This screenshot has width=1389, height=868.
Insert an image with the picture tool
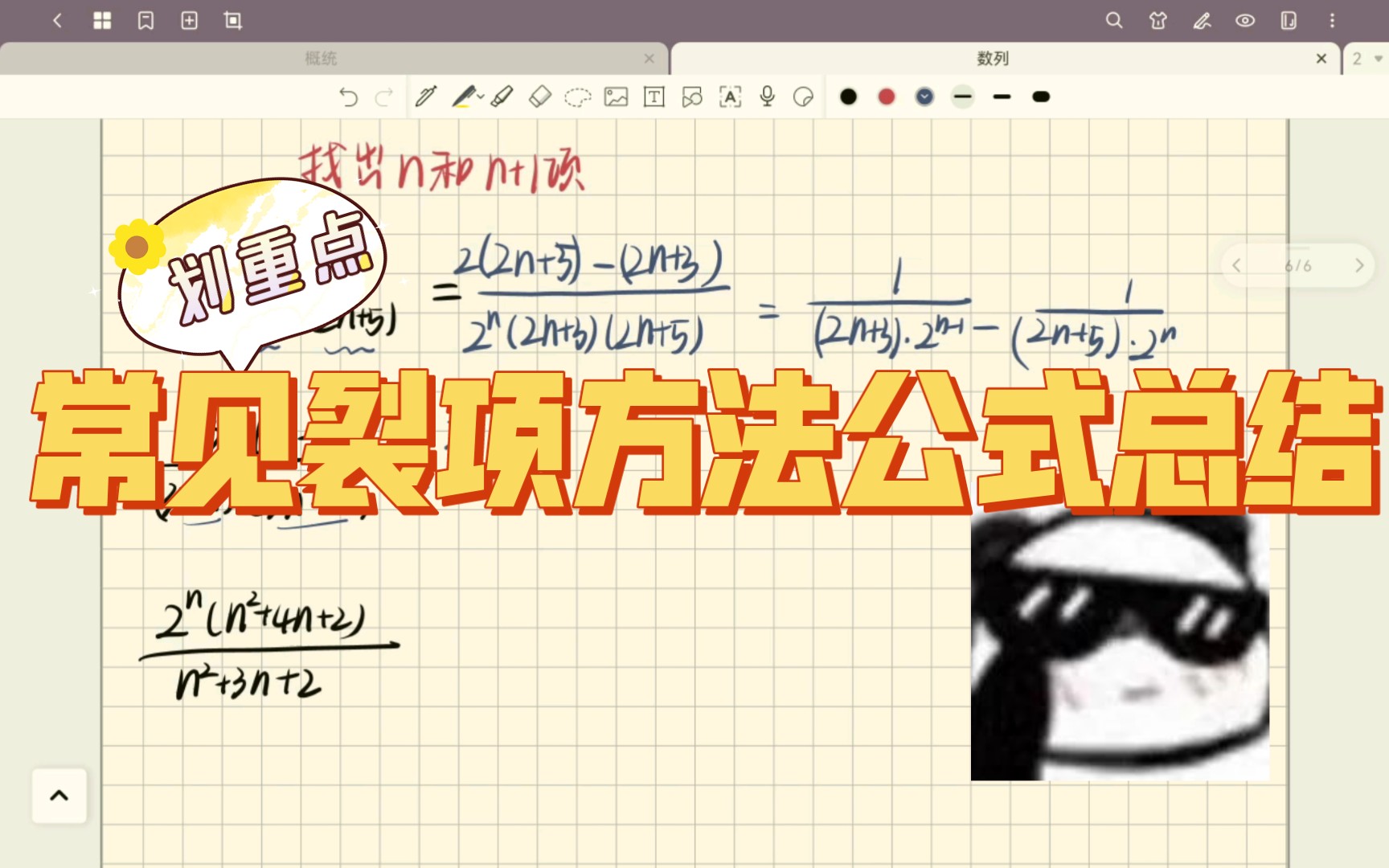pyautogui.click(x=617, y=97)
